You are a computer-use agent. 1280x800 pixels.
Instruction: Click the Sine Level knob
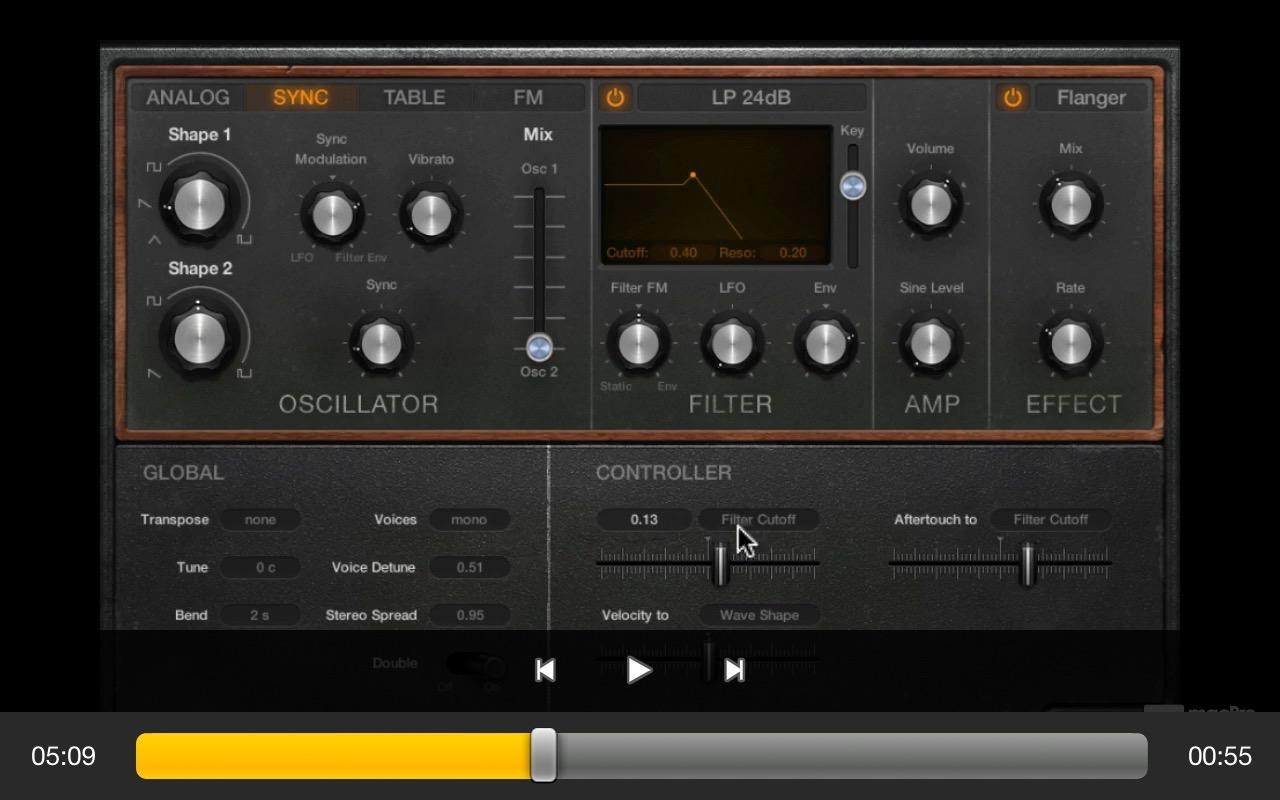[x=931, y=343]
